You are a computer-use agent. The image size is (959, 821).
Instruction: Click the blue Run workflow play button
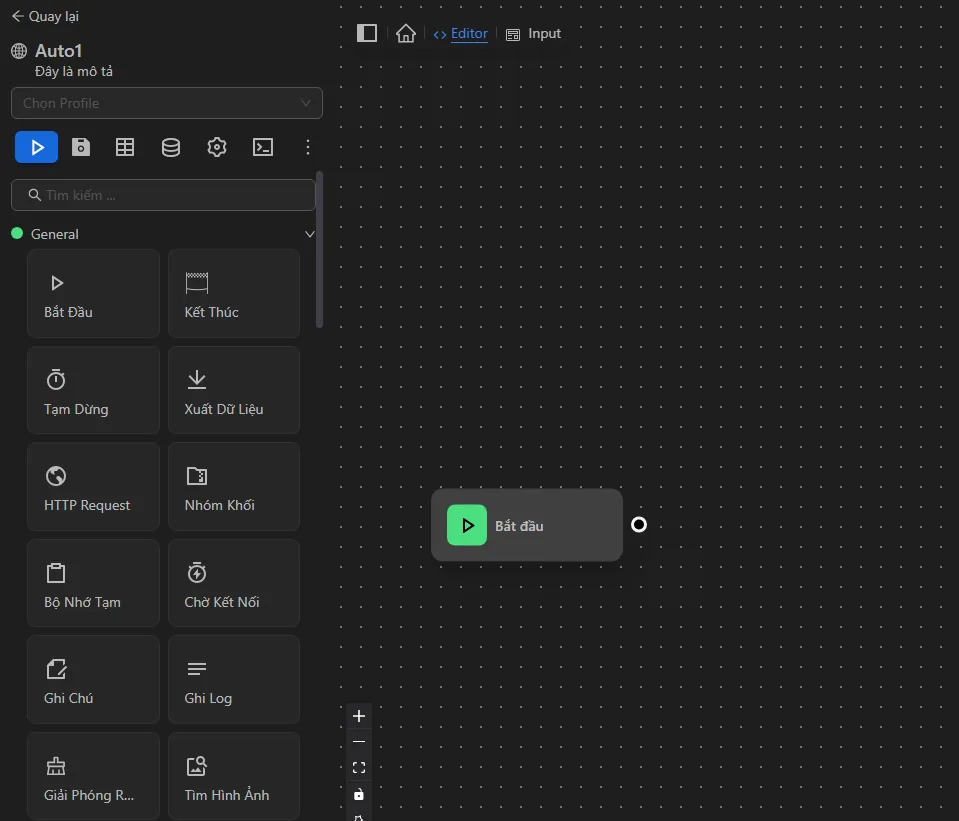coord(36,147)
